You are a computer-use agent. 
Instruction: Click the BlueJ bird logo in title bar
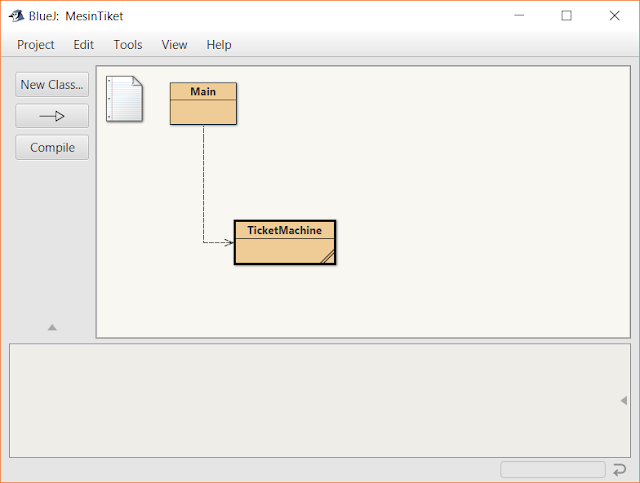point(17,16)
